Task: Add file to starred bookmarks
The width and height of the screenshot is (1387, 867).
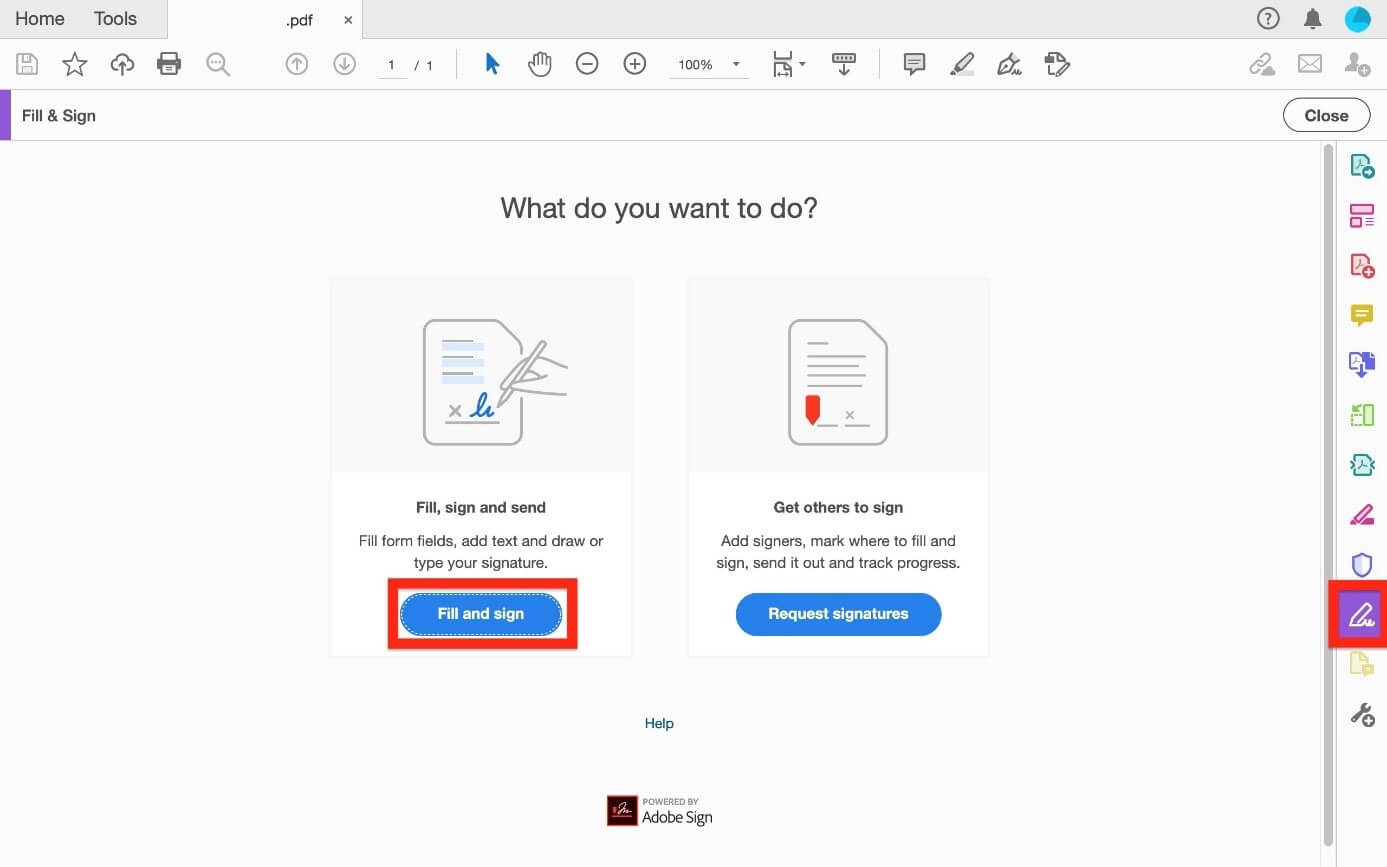Action: (x=75, y=65)
